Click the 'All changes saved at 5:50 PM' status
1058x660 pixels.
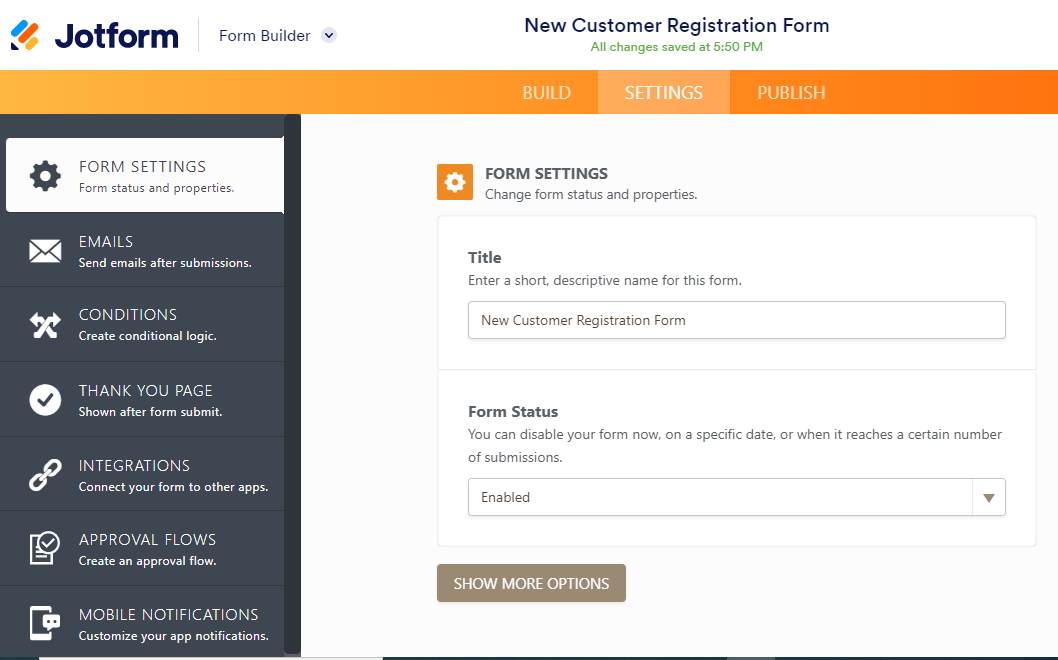point(677,47)
